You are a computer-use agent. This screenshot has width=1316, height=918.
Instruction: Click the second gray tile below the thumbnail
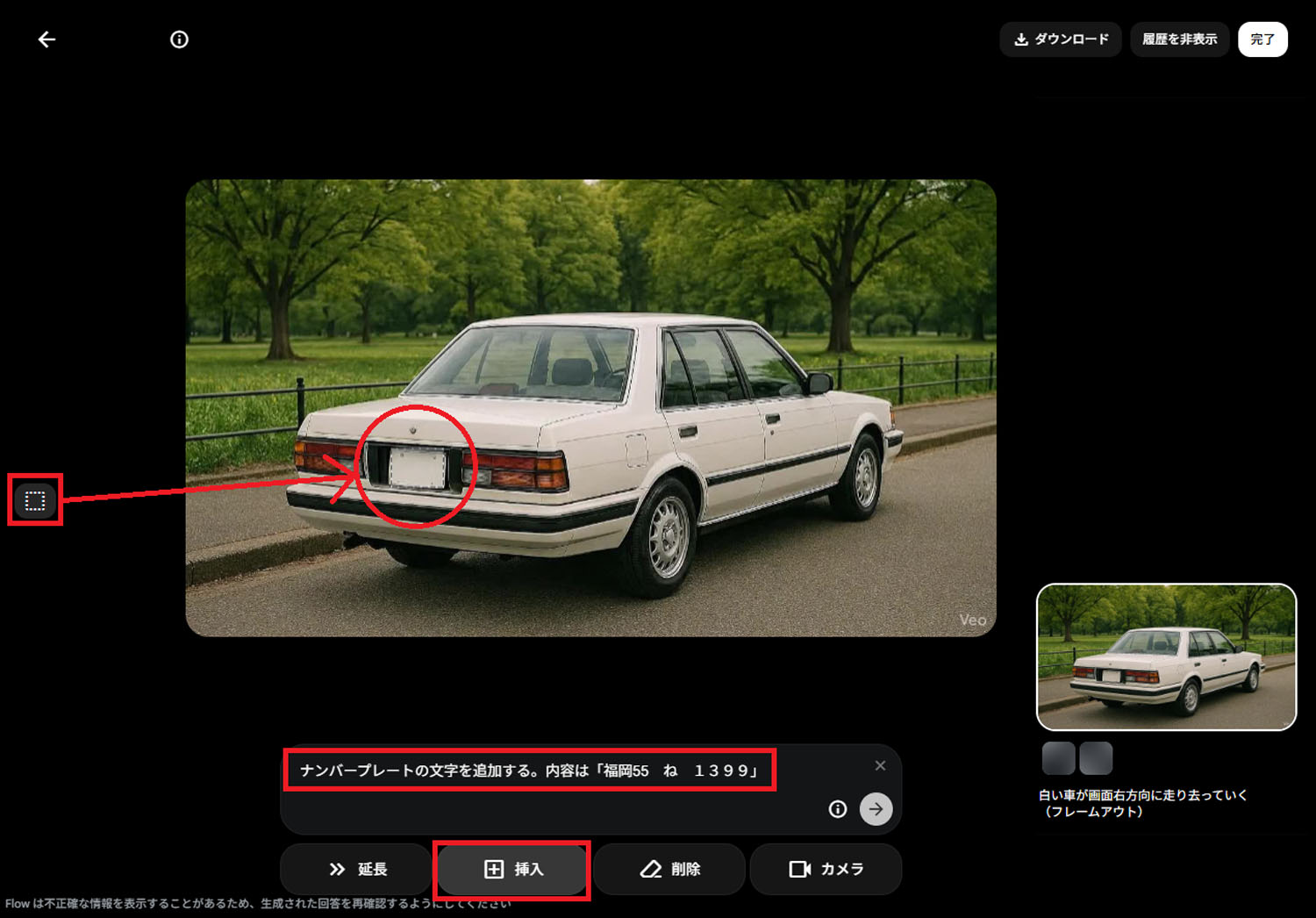pos(1096,757)
